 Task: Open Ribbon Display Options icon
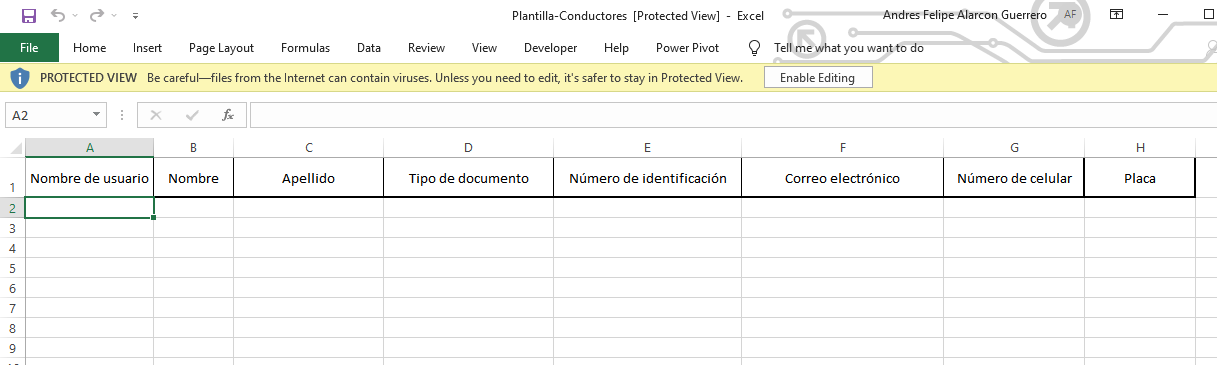pos(1117,15)
